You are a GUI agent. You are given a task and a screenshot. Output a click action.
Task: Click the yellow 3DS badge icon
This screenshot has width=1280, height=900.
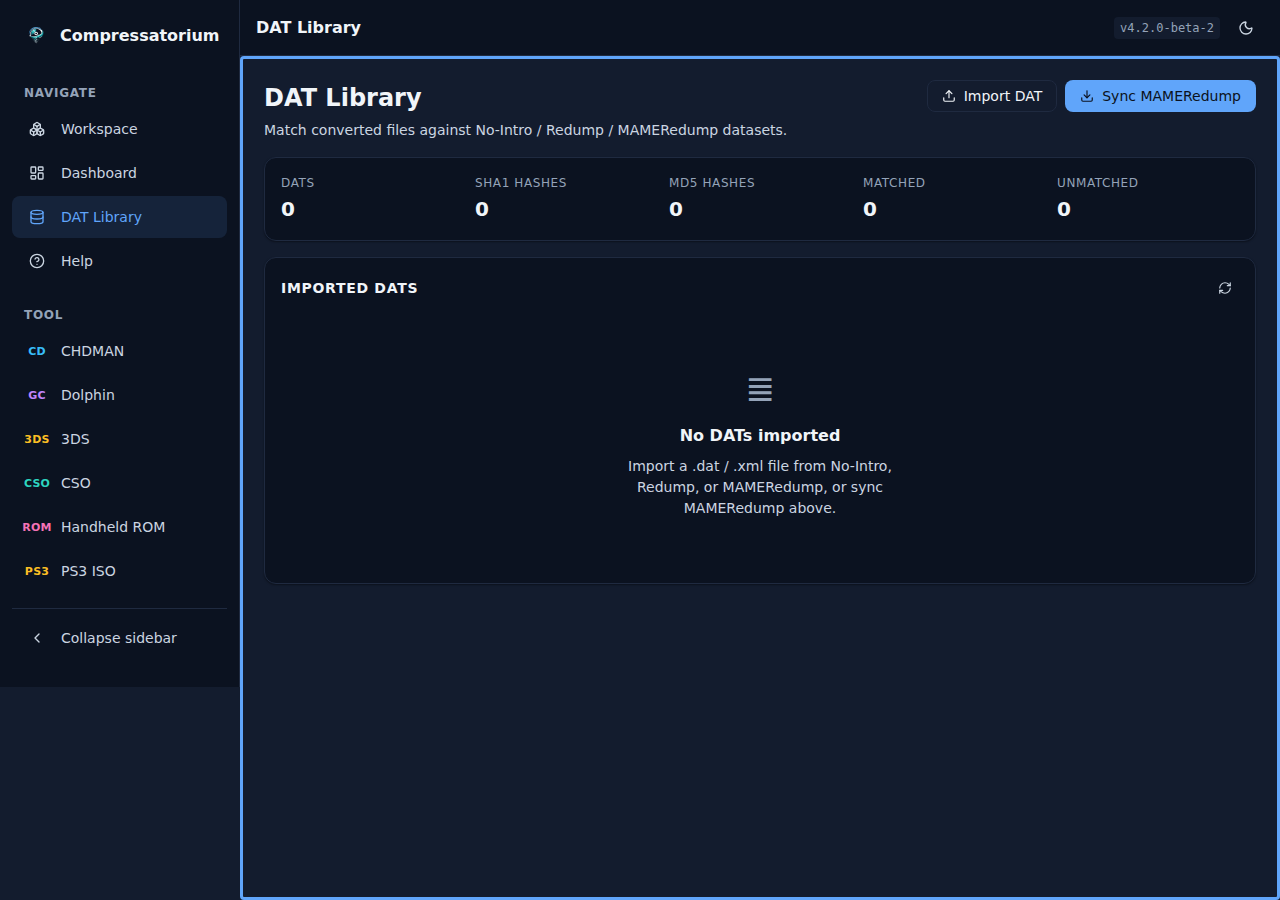click(x=37, y=439)
